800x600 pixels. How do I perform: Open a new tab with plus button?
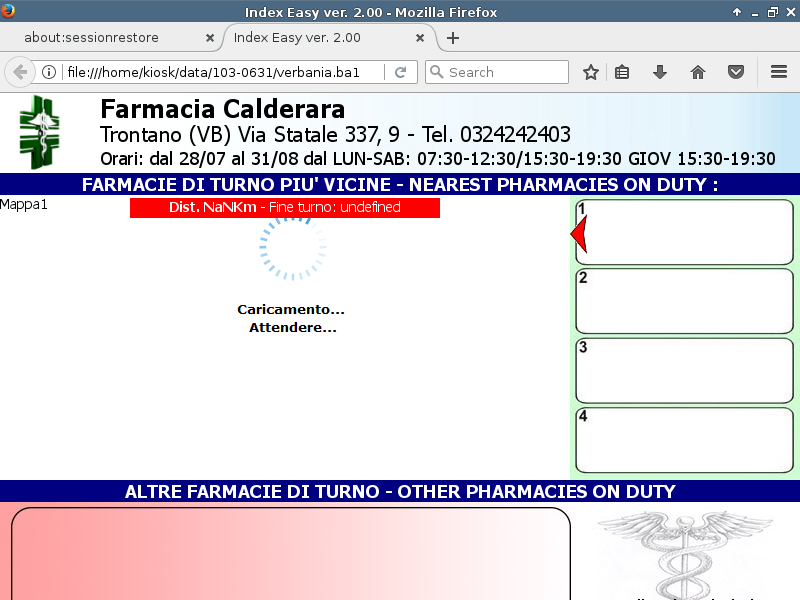(453, 38)
